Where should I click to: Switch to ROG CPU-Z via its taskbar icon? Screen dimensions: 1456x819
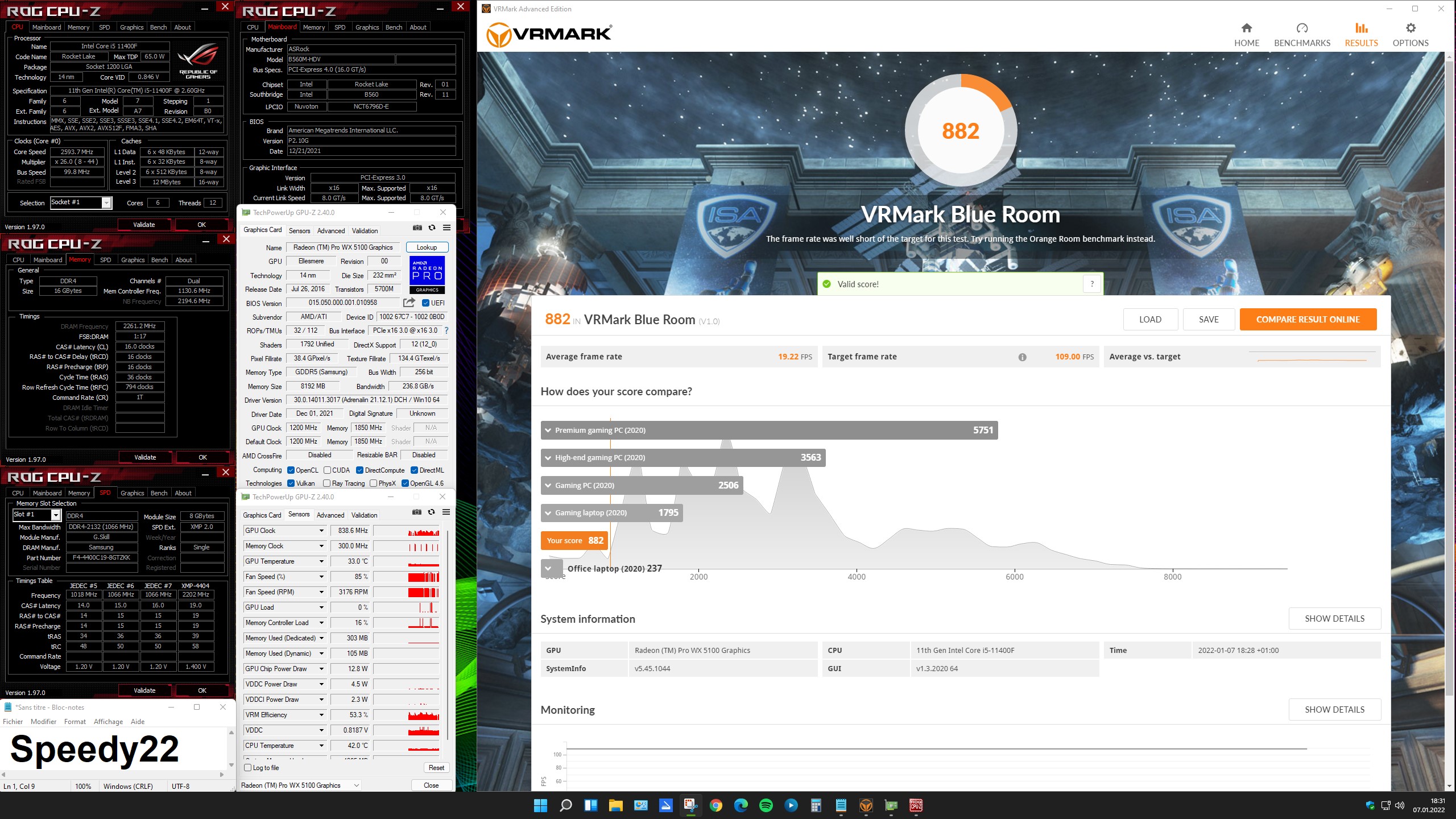point(916,805)
